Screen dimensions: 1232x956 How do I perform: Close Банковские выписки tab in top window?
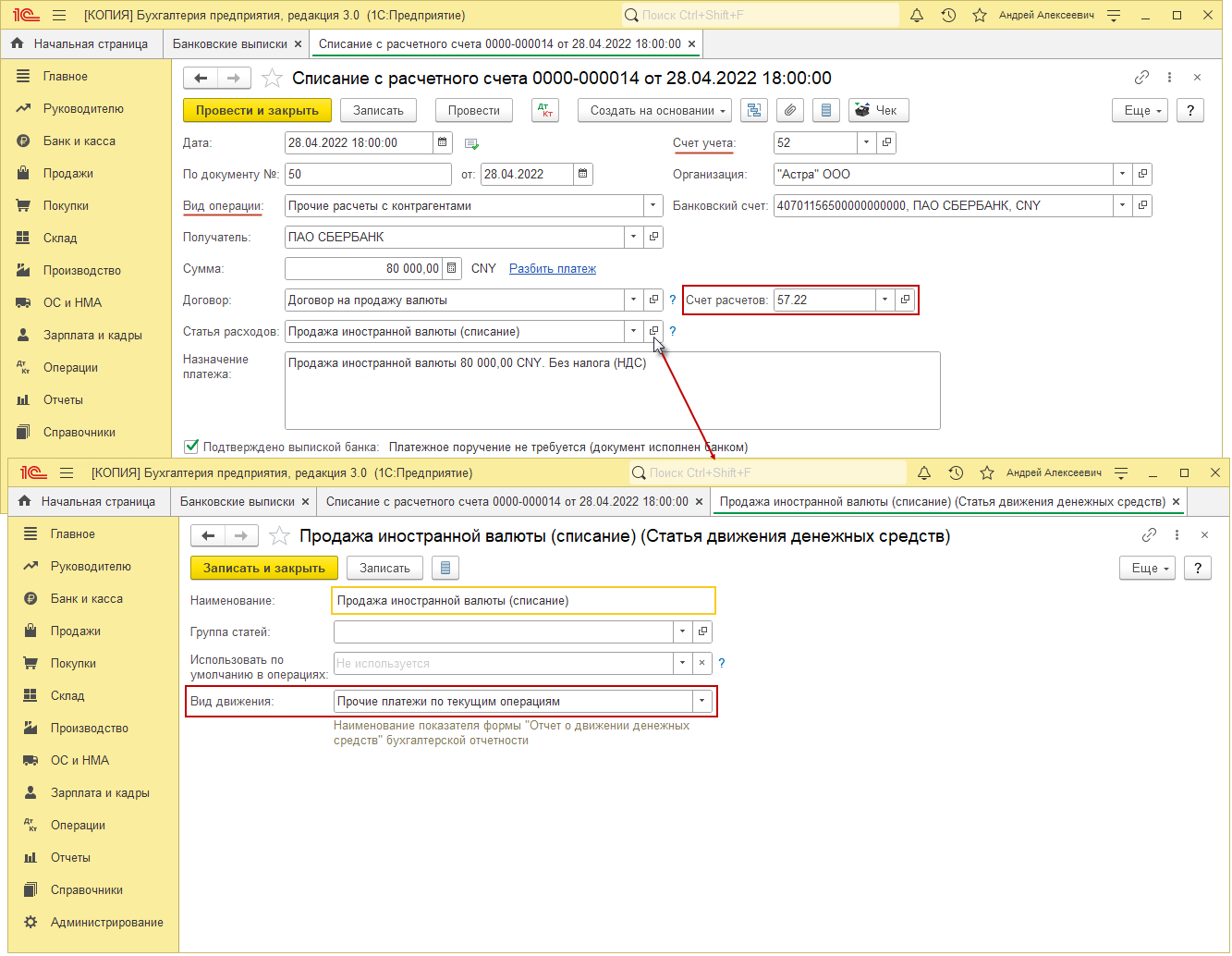(x=298, y=43)
